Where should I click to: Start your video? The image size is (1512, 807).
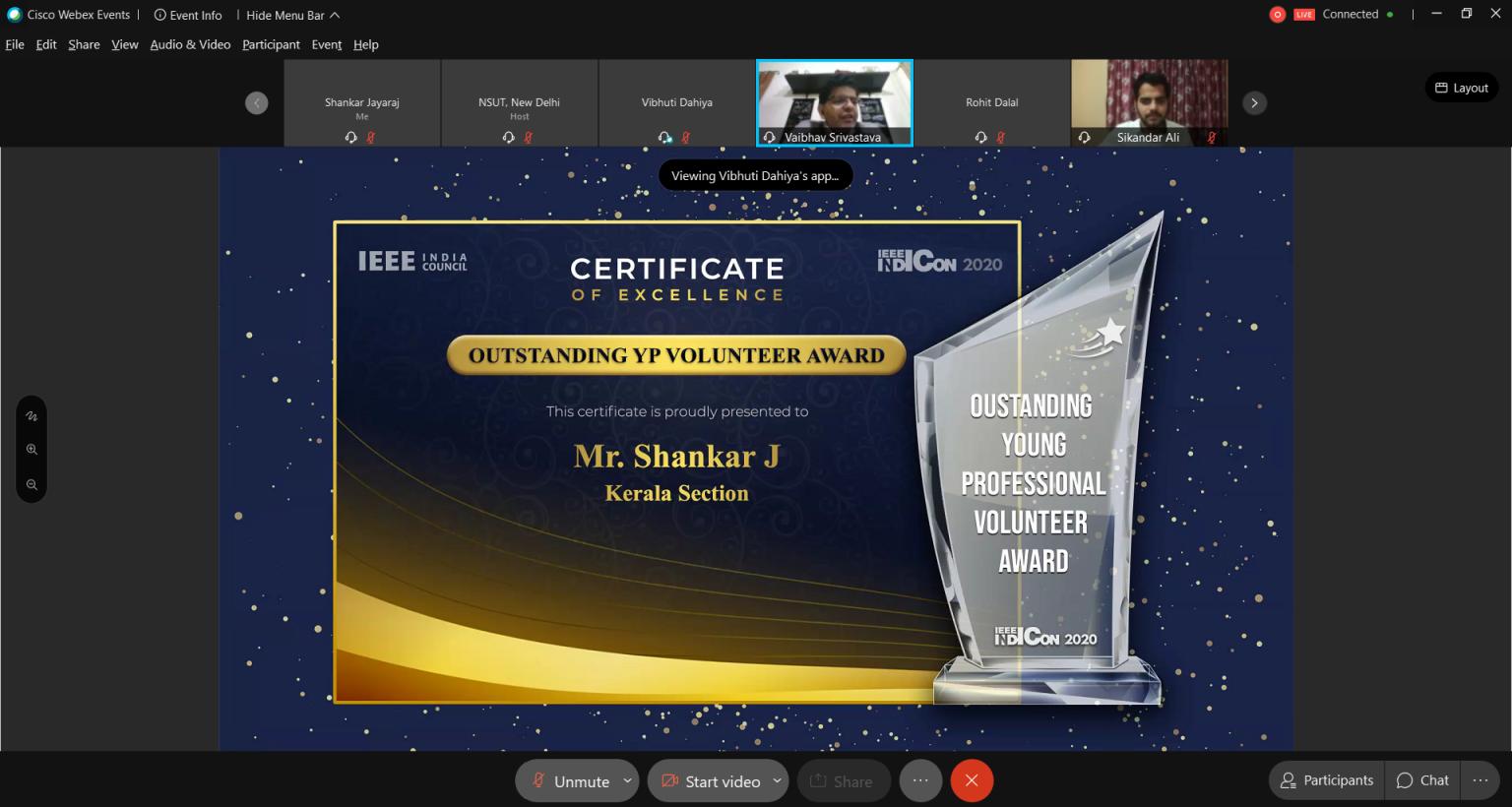click(711, 780)
